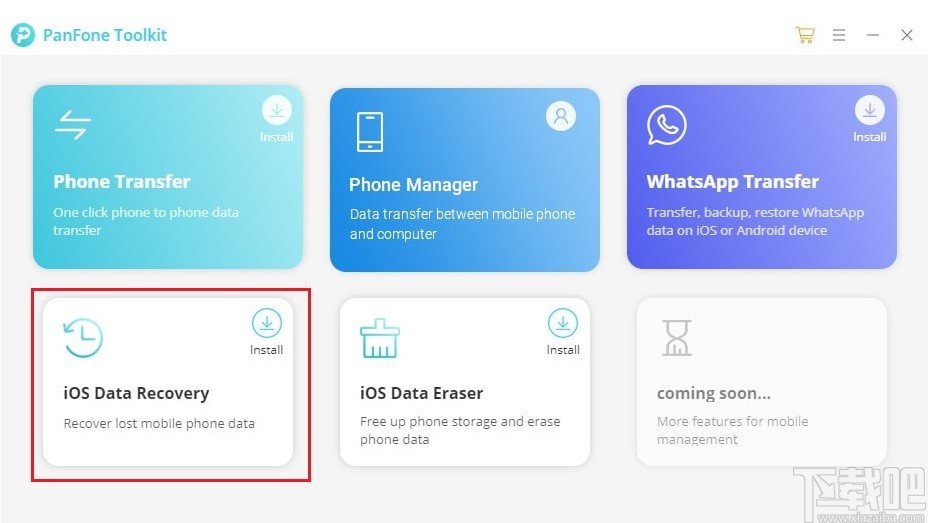Click the WhatsApp logo icon
Image resolution: width=928 pixels, height=523 pixels.
(666, 125)
